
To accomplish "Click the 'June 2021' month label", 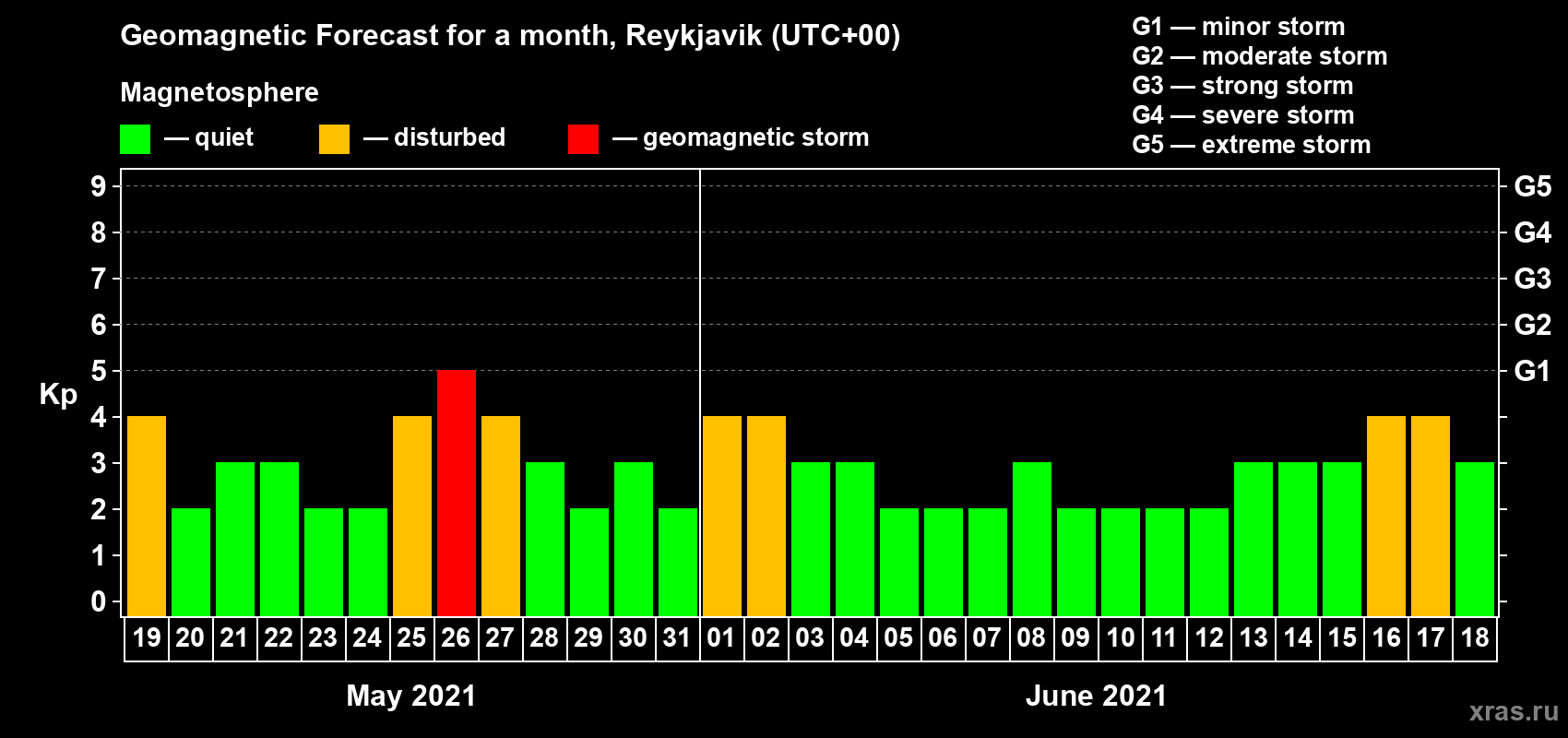I will click(x=1097, y=696).
